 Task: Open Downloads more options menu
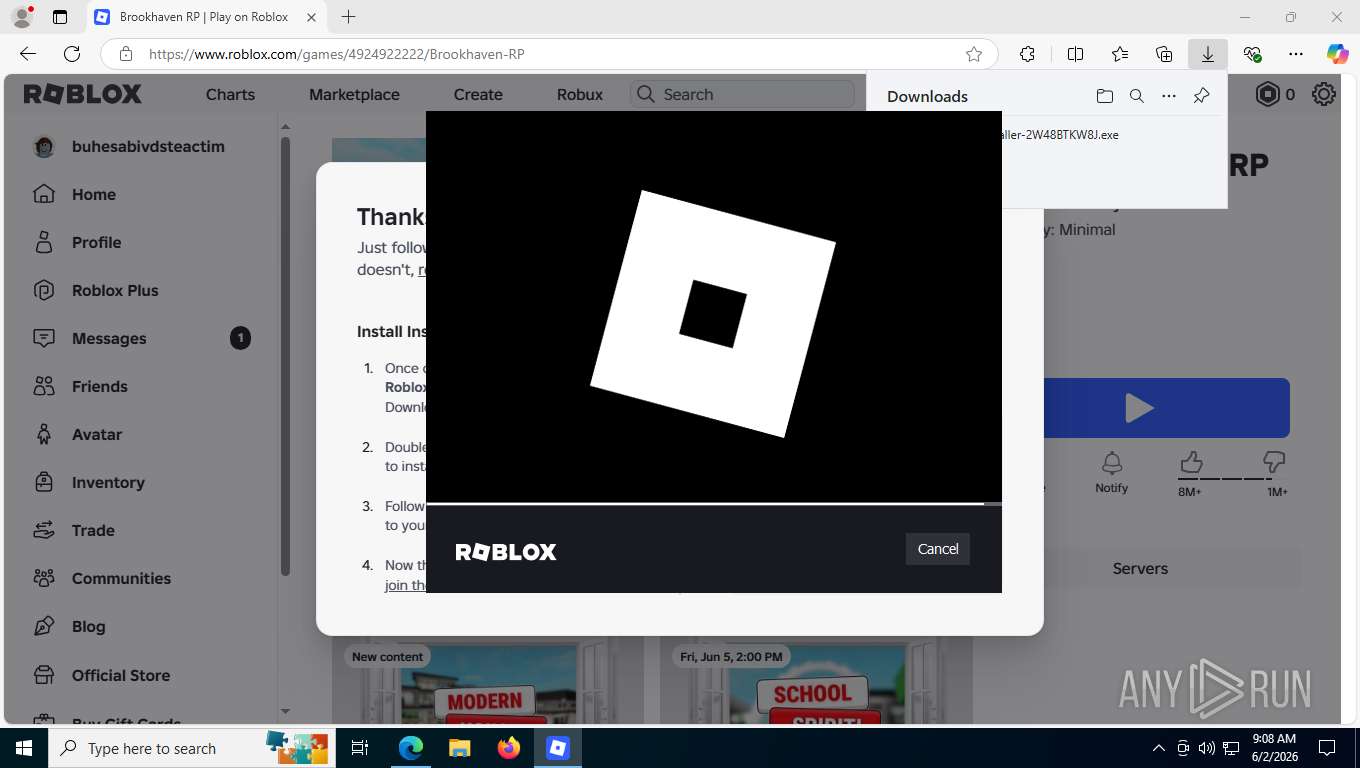click(1168, 96)
